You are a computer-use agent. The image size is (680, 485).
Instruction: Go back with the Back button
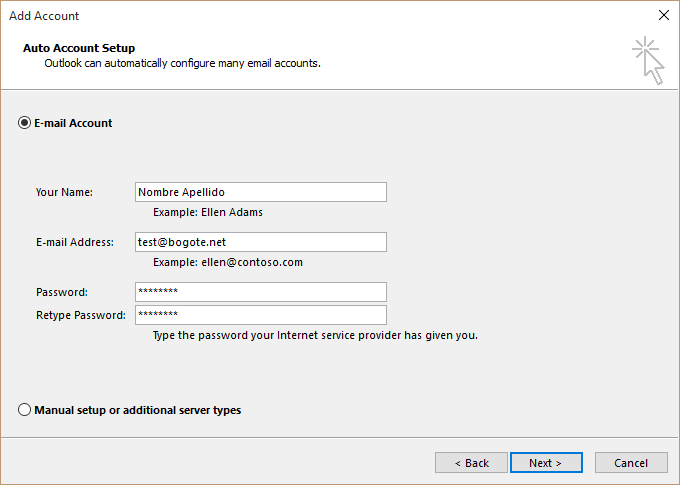[471, 463]
